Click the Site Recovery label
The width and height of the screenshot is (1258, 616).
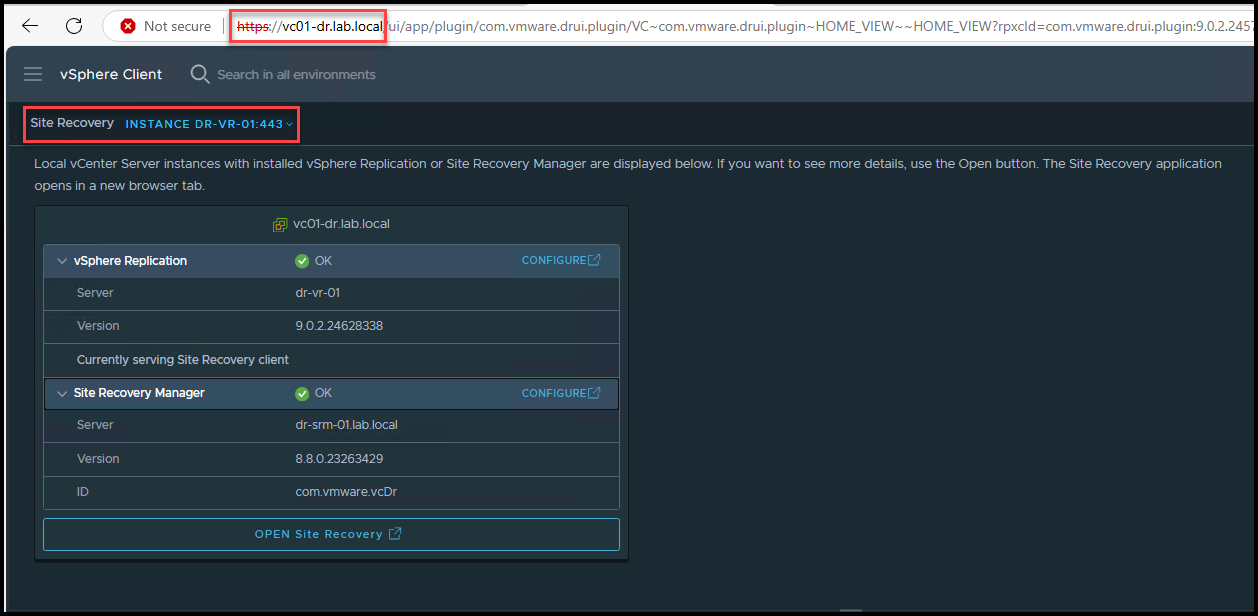pyautogui.click(x=72, y=123)
